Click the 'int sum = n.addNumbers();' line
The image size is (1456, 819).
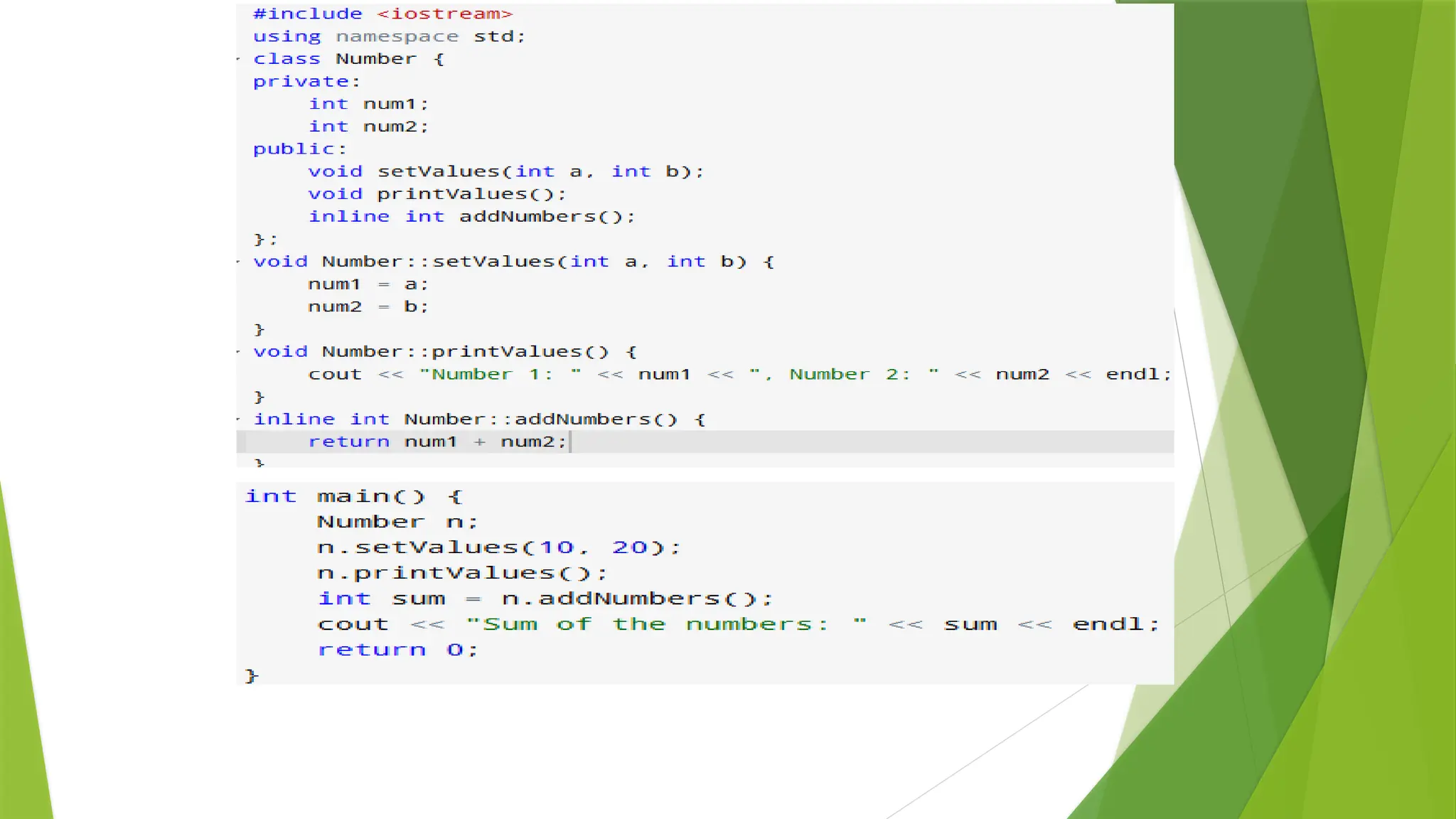pos(545,599)
